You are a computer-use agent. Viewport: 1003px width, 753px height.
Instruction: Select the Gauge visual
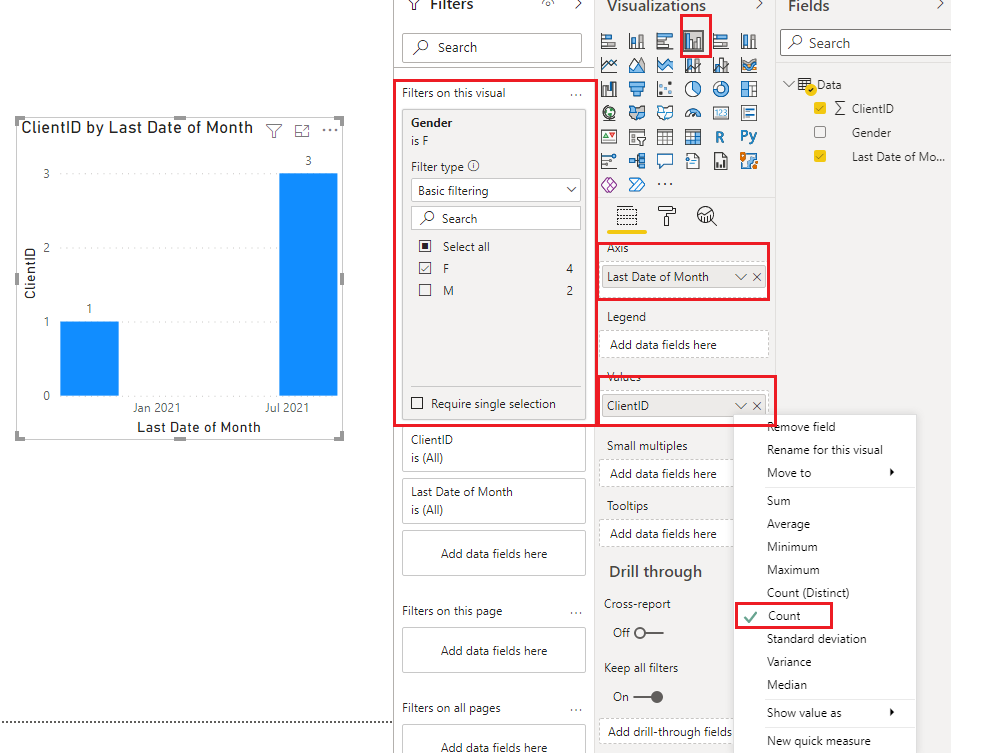[693, 113]
